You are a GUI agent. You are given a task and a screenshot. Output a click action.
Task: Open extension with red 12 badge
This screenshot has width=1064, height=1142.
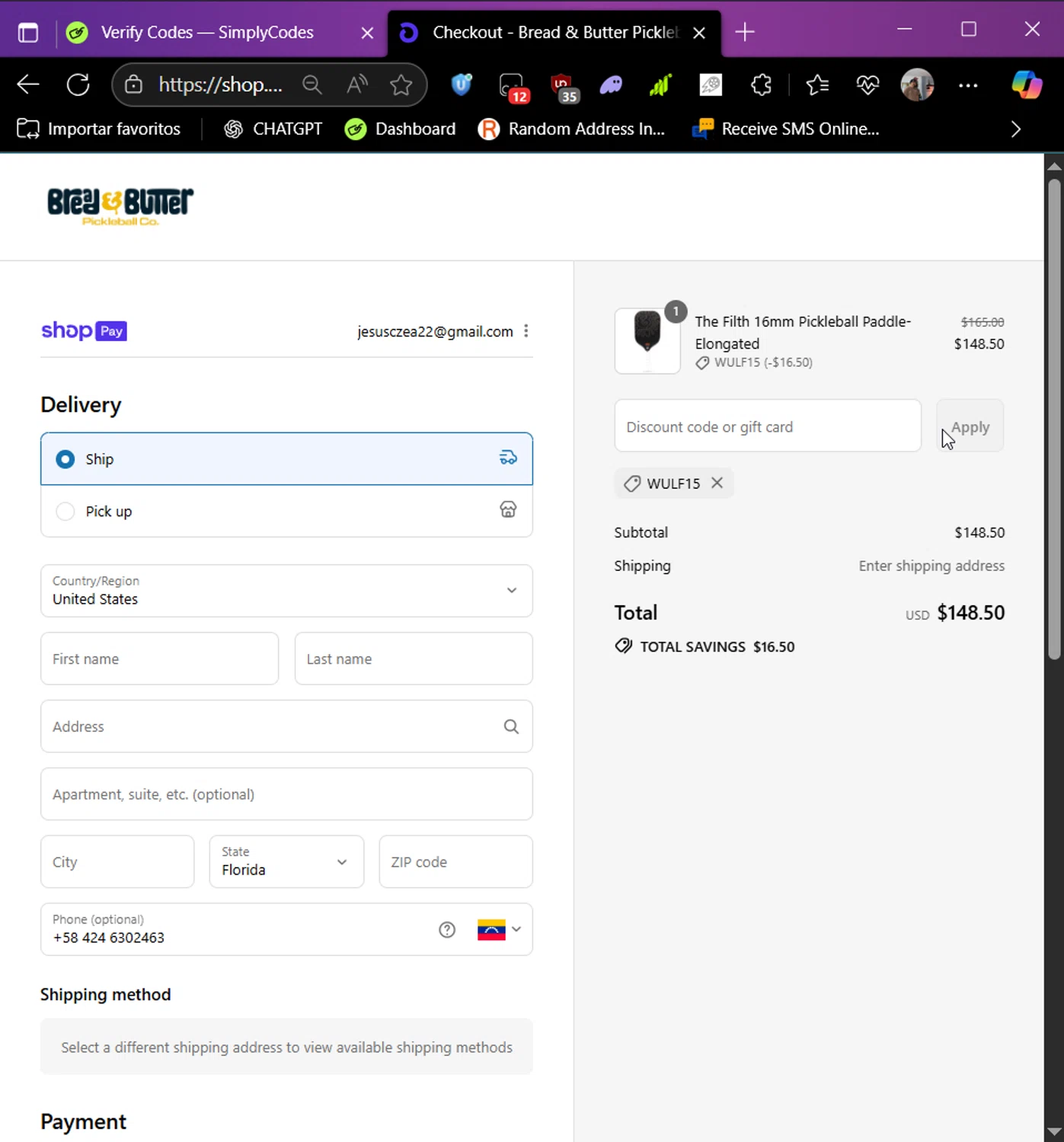point(513,86)
